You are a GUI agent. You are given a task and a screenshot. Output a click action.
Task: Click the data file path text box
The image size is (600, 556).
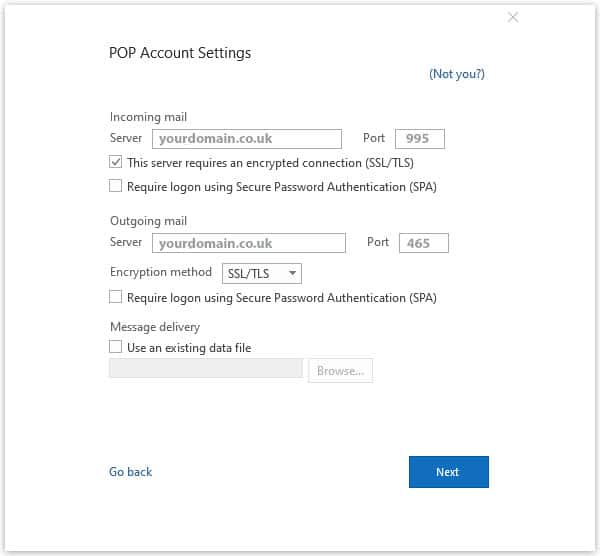205,370
